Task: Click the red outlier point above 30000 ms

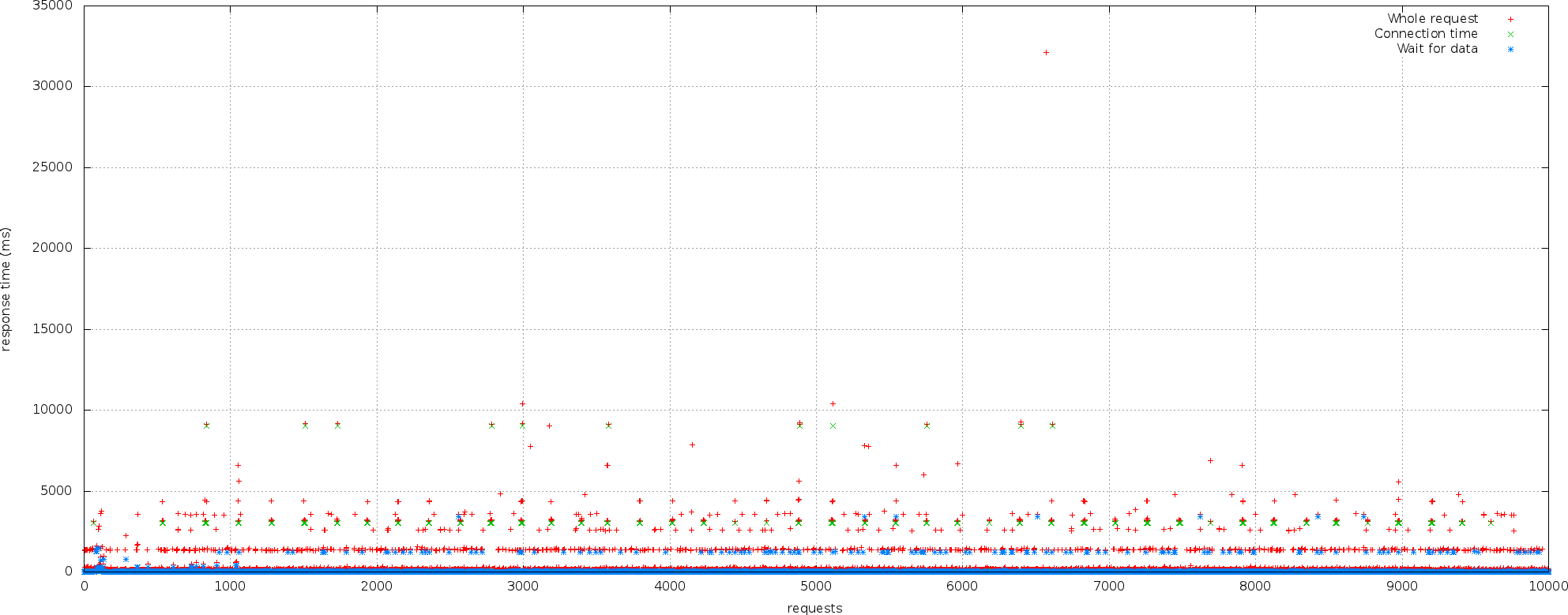Action: tap(1046, 53)
